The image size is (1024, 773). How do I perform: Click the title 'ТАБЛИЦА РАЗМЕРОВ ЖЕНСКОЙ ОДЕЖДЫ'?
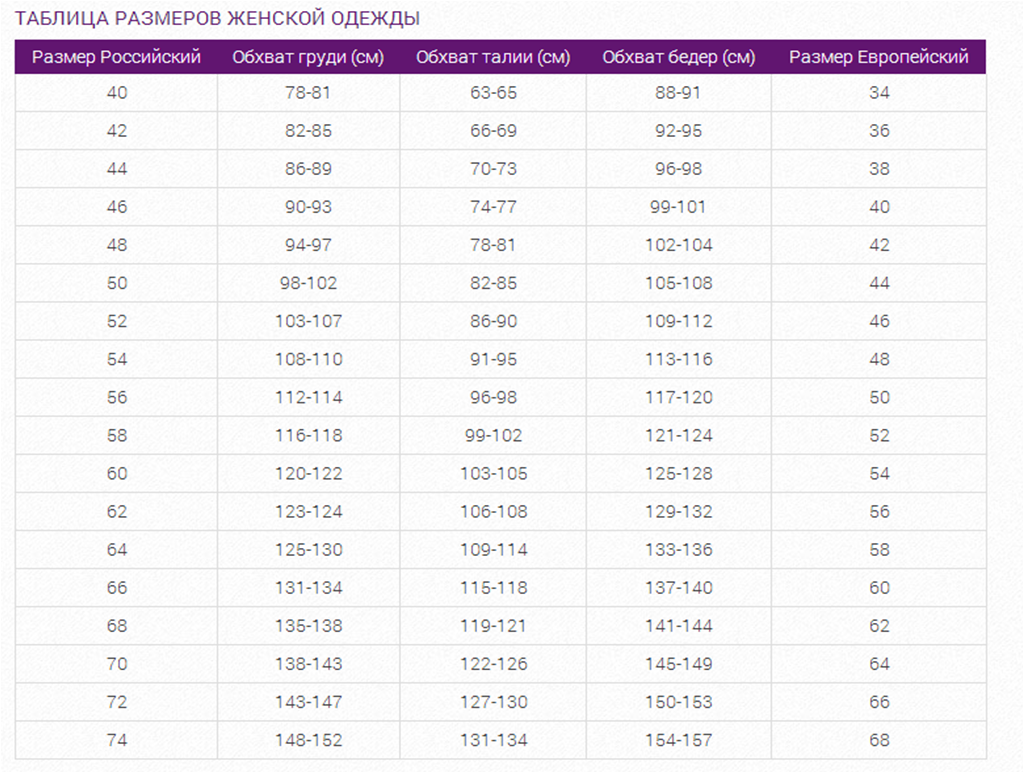(x=218, y=19)
